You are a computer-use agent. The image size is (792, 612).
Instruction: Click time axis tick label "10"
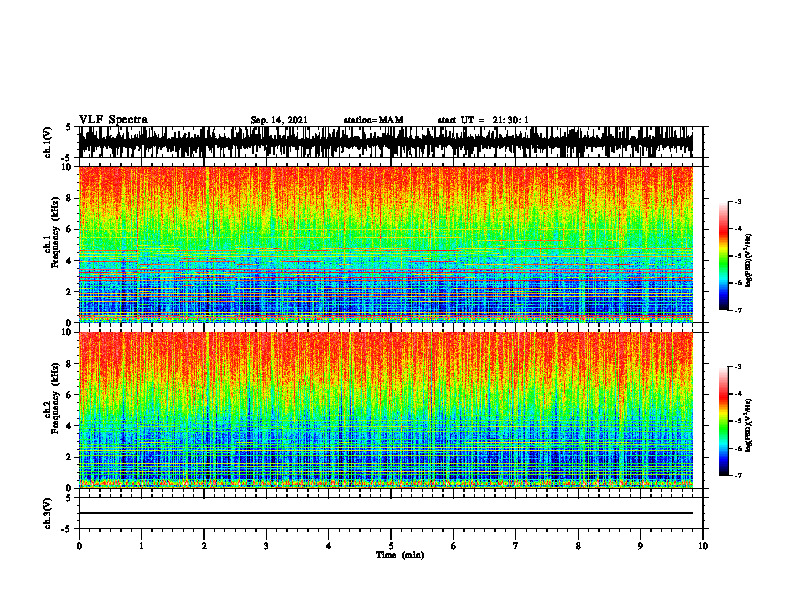click(x=703, y=546)
